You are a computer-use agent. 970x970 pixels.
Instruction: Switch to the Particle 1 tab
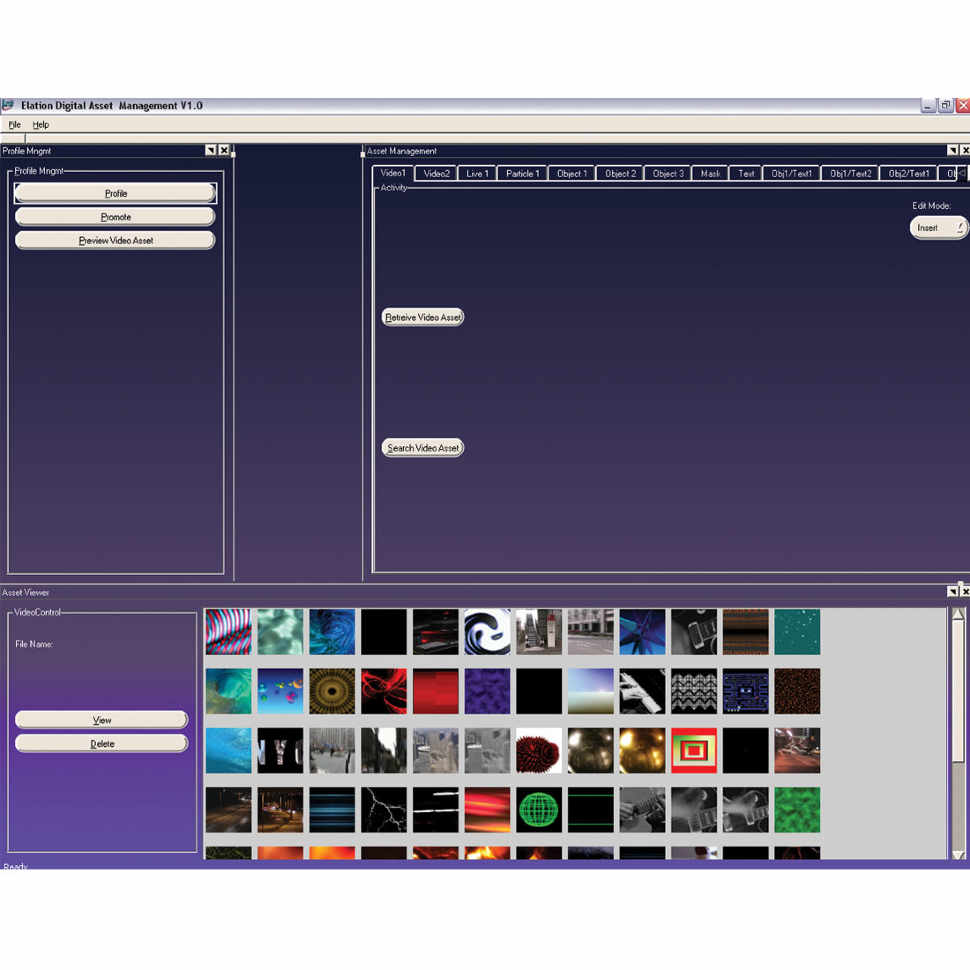click(x=521, y=172)
